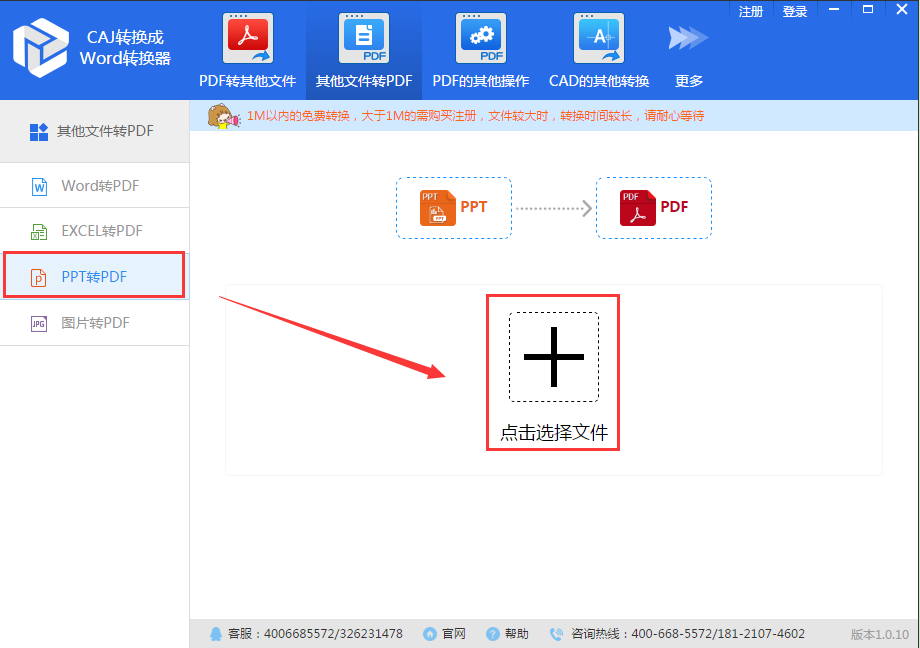Click the 点击选择文件 label

click(x=554, y=433)
